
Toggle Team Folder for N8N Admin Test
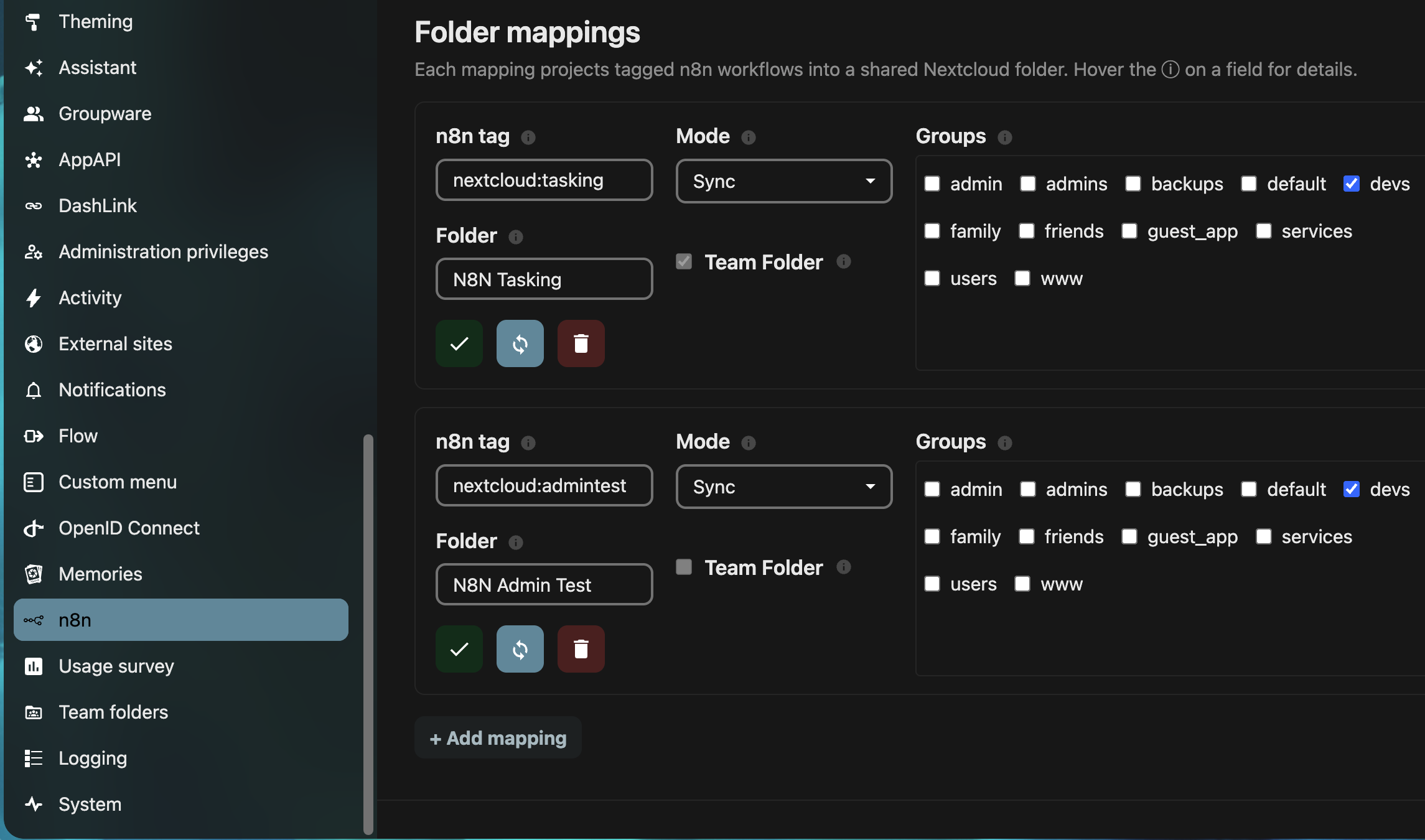(684, 567)
